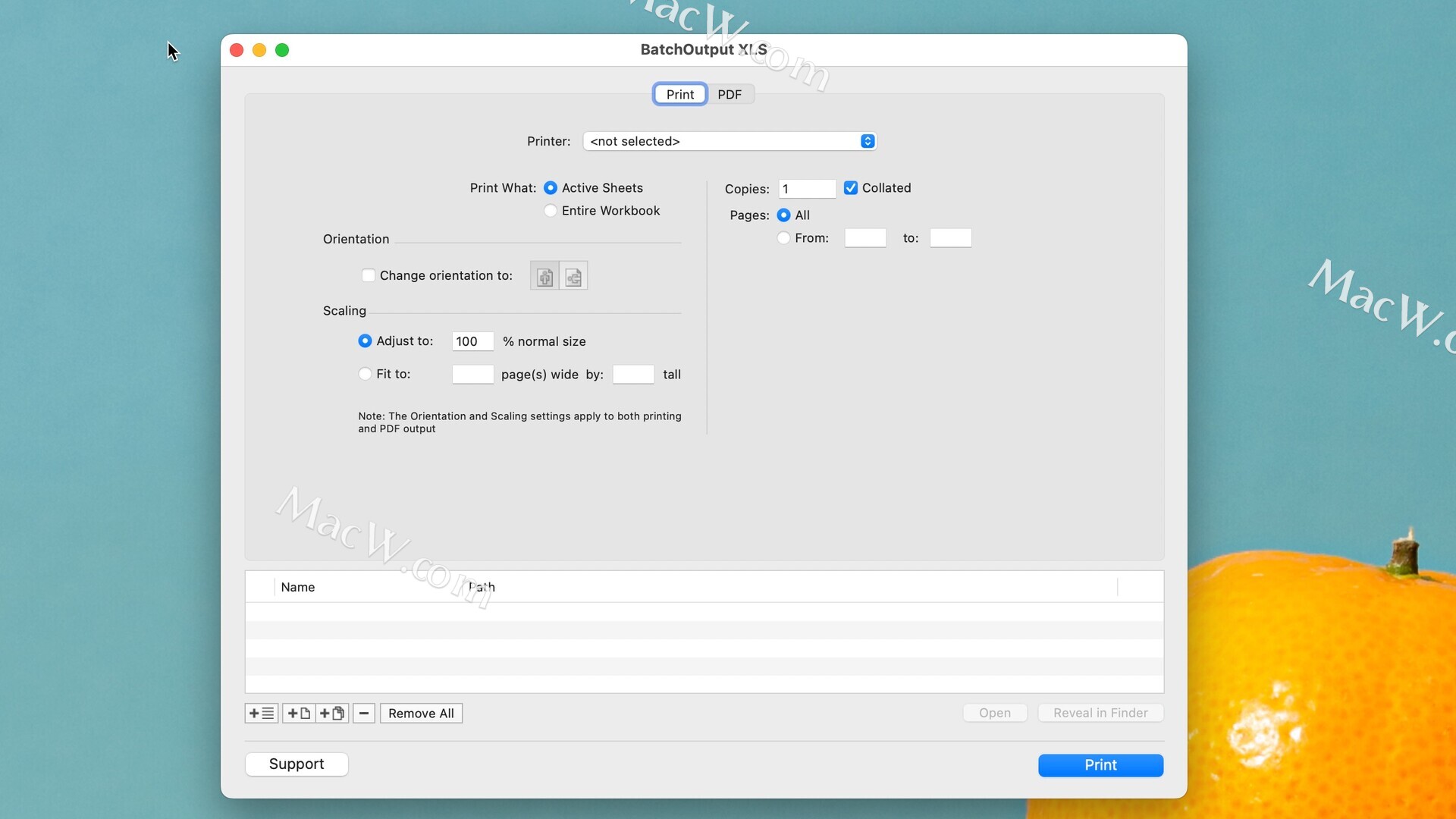The height and width of the screenshot is (819, 1456).
Task: Minimize the BatchOutput XLS window
Action: tap(259, 50)
